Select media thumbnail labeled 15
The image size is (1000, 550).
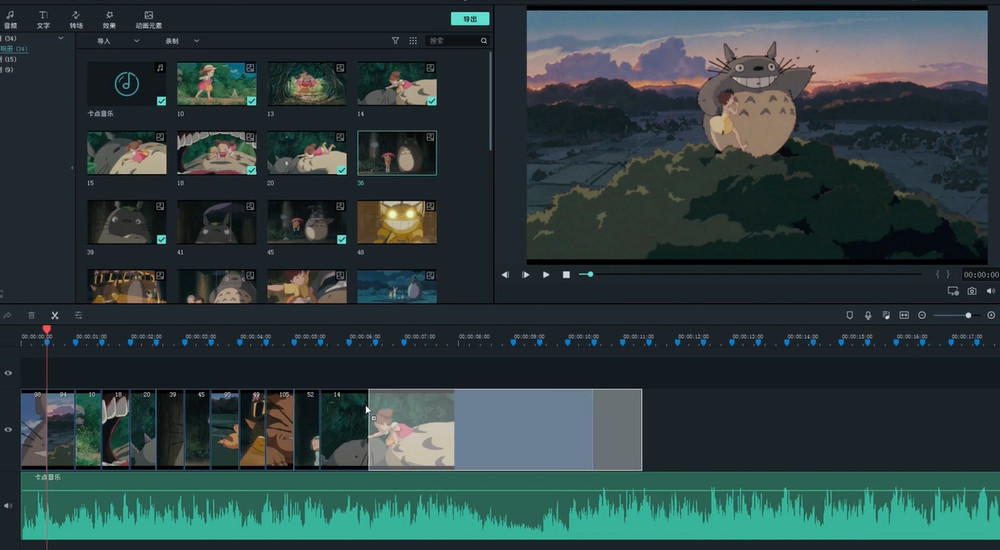point(126,153)
